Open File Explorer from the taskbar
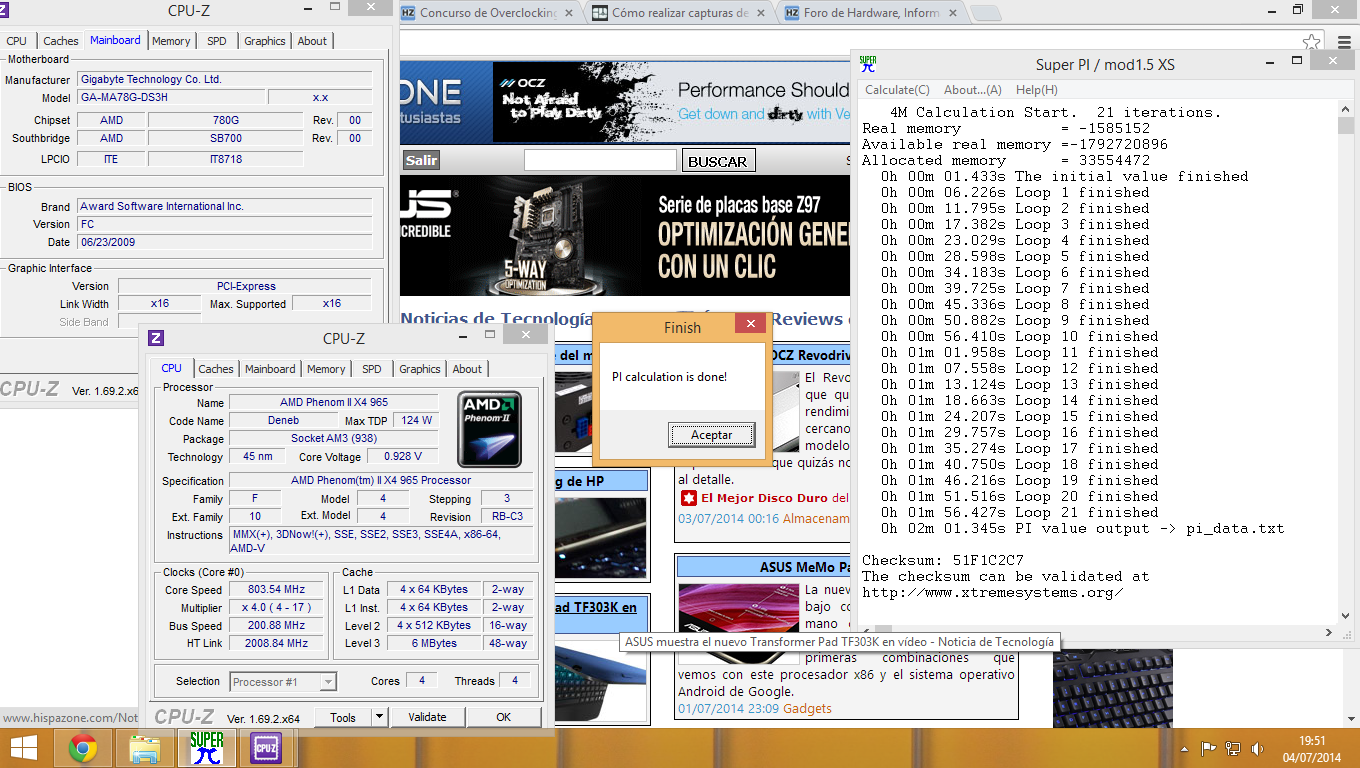Image resolution: width=1360 pixels, height=768 pixels. (145, 748)
